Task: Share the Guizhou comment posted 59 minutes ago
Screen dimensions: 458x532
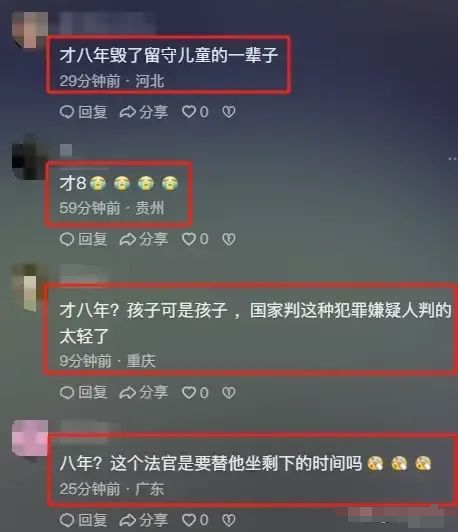Action: point(144,239)
